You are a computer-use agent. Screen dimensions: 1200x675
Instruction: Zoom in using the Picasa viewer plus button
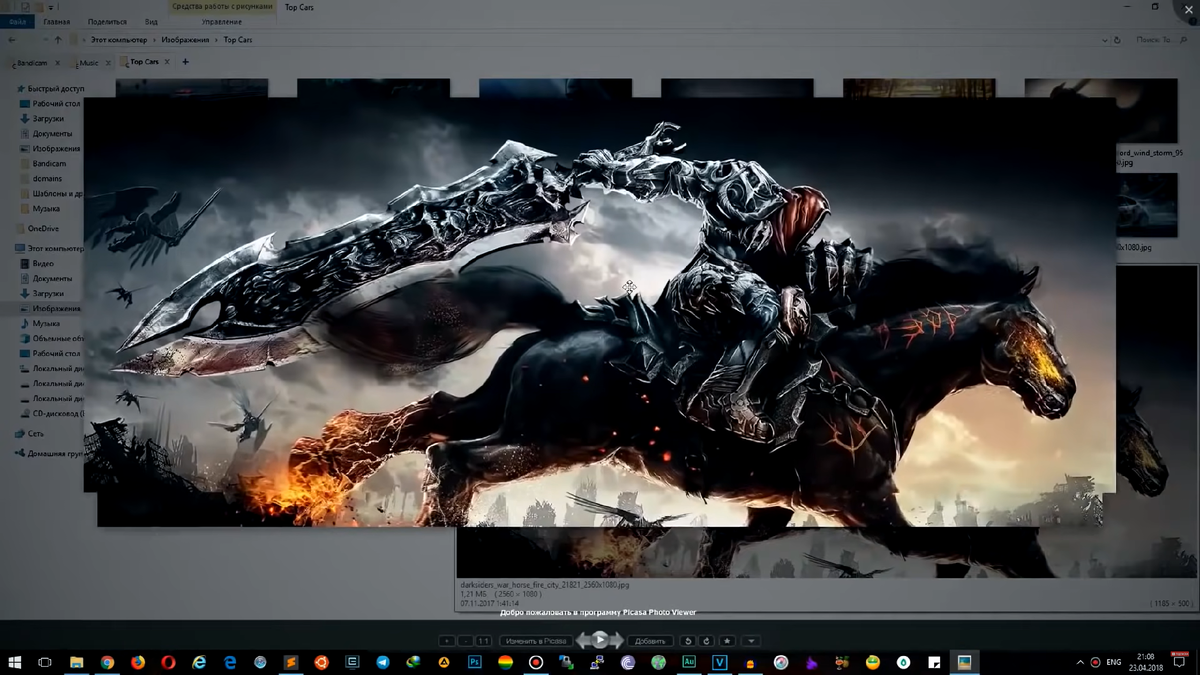447,641
